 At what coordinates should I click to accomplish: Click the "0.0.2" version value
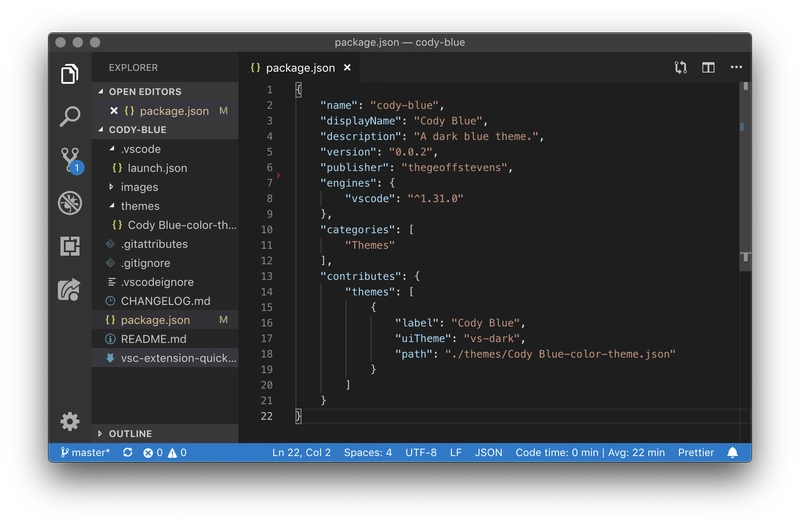(411, 152)
